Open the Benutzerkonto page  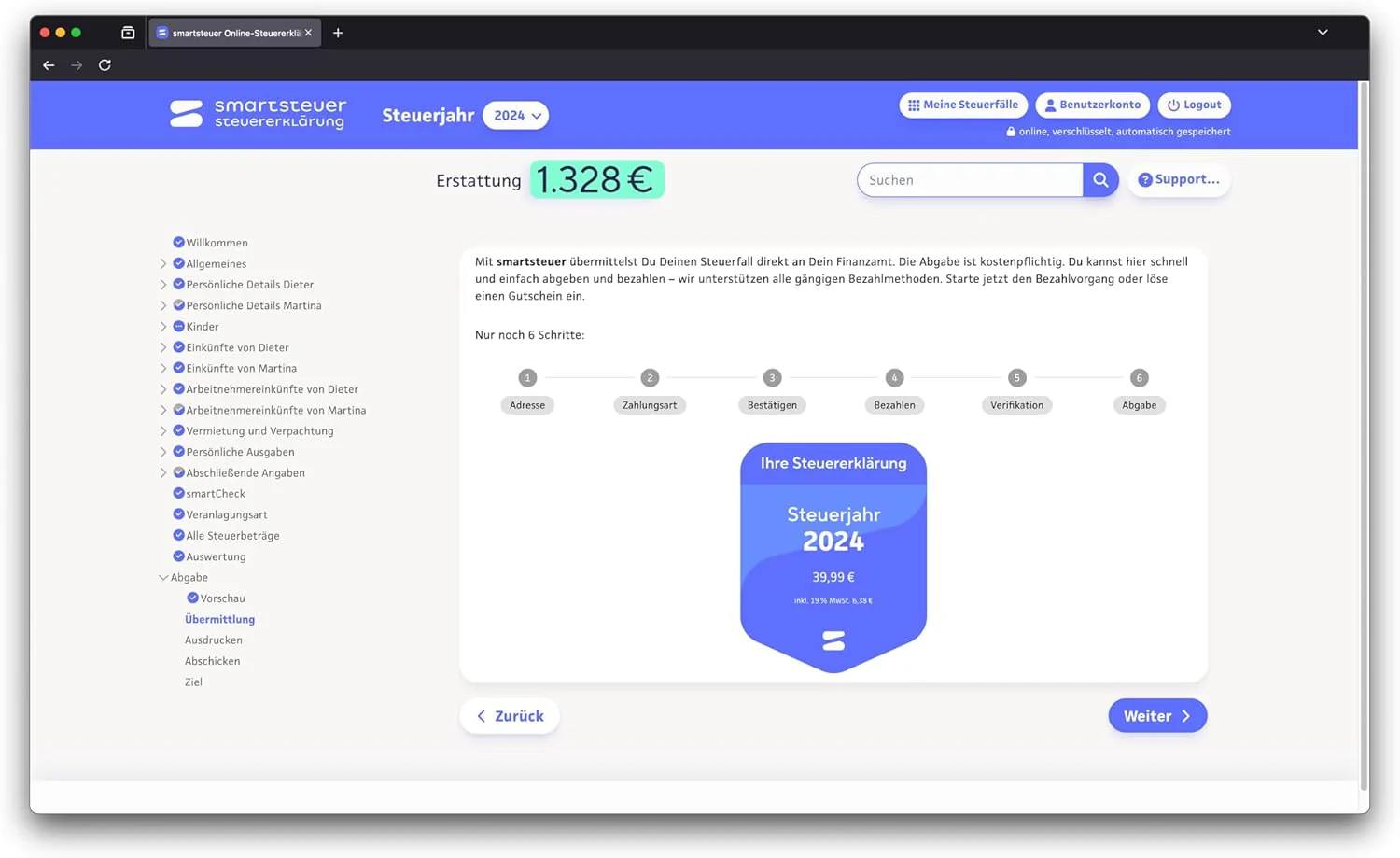[1092, 105]
